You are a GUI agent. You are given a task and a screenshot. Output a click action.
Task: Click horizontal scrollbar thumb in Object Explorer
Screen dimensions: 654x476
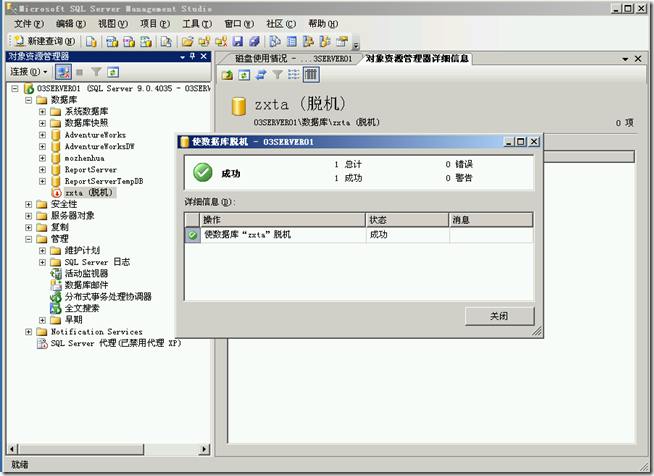pyautogui.click(x=81, y=449)
